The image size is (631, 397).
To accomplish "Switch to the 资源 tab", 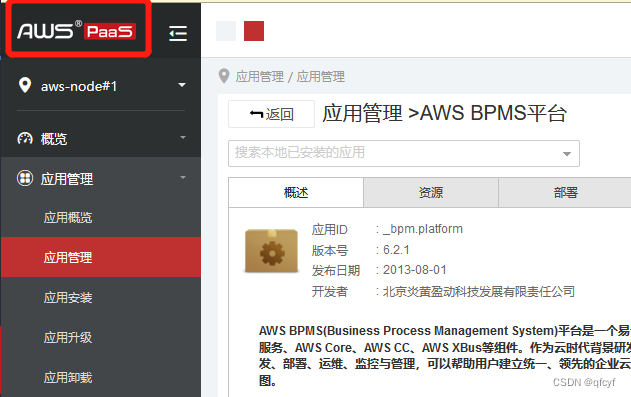I will pos(431,193).
